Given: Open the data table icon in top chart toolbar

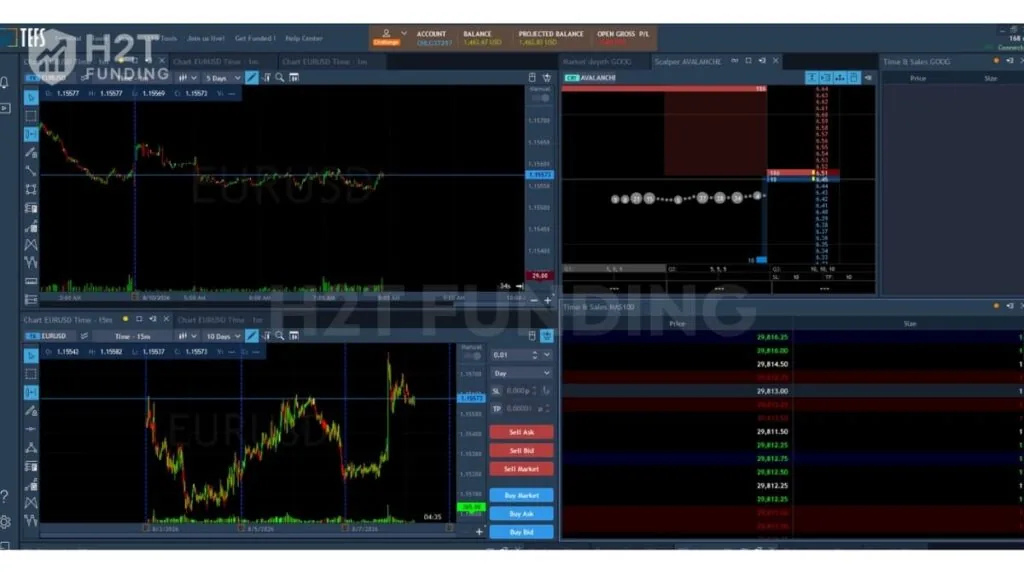Looking at the screenshot, I should (294, 78).
